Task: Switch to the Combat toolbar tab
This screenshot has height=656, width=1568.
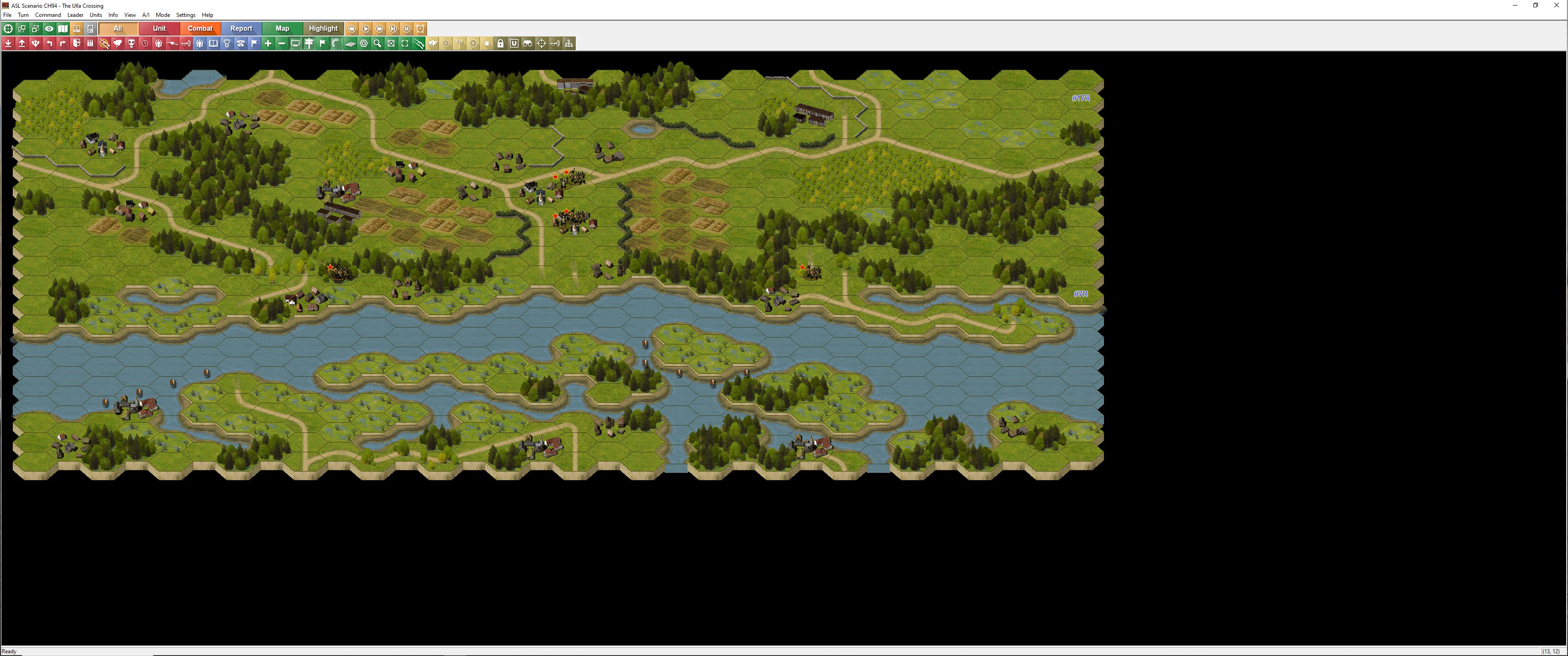Action: [x=200, y=29]
